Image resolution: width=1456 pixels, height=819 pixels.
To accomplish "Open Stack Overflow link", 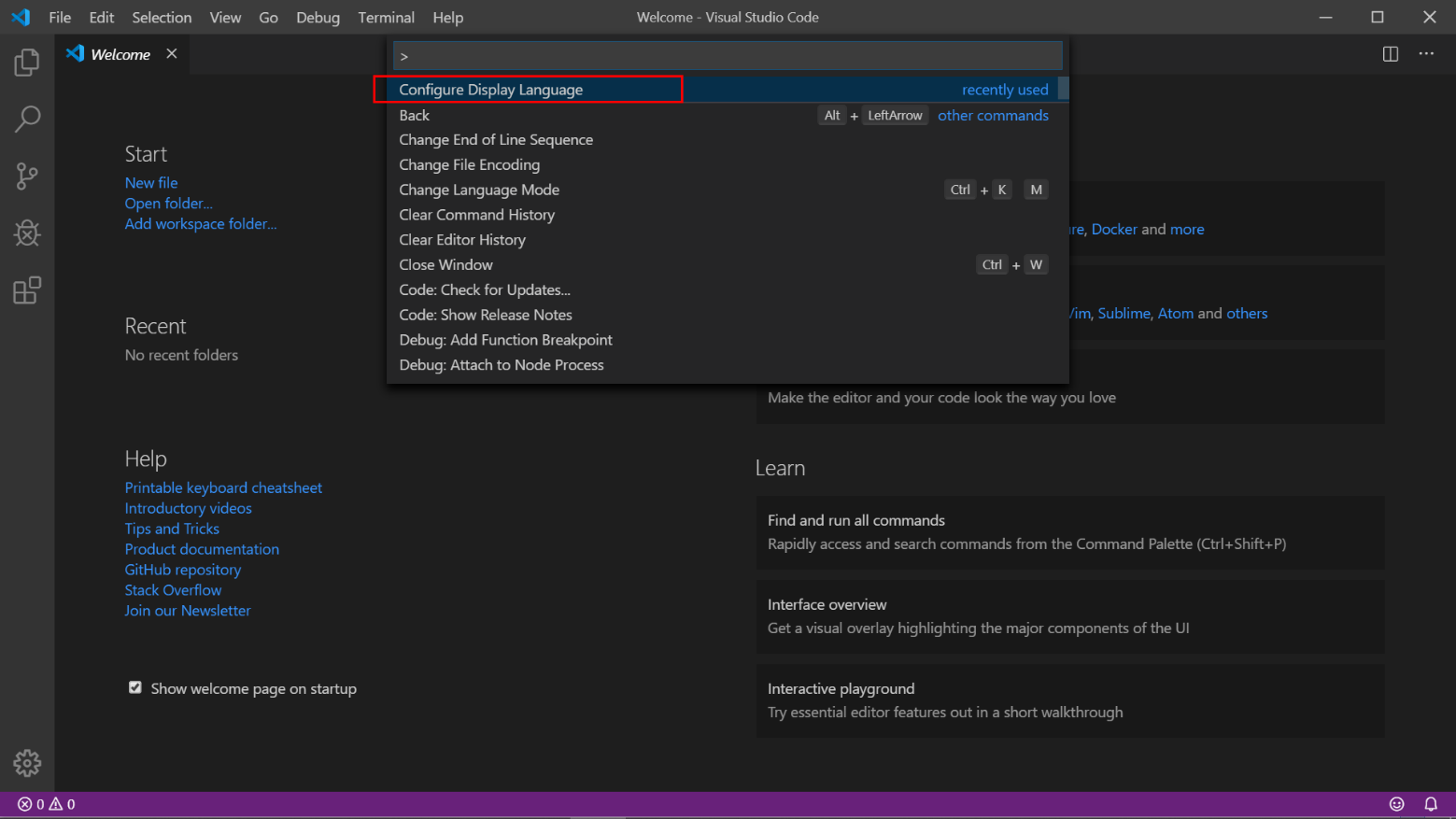I will pyautogui.click(x=174, y=590).
